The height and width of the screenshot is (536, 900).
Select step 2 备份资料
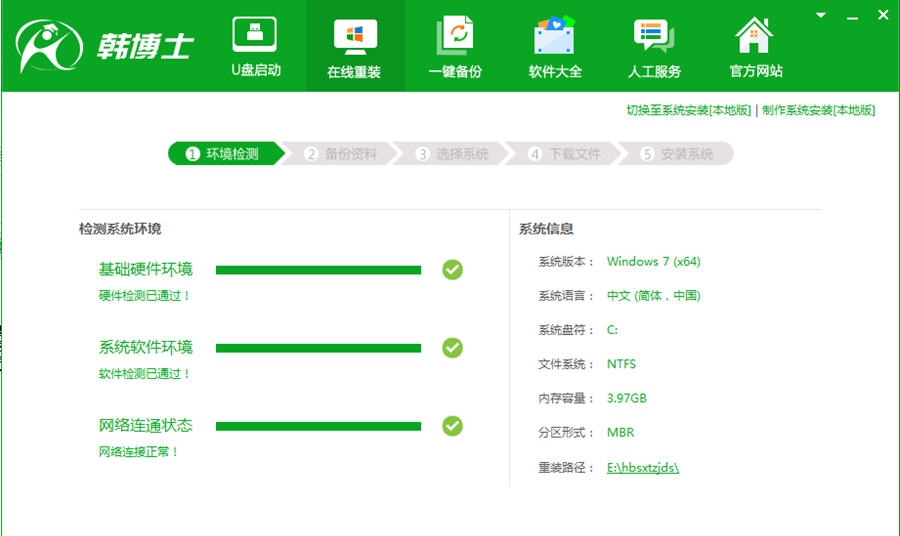tap(342, 154)
